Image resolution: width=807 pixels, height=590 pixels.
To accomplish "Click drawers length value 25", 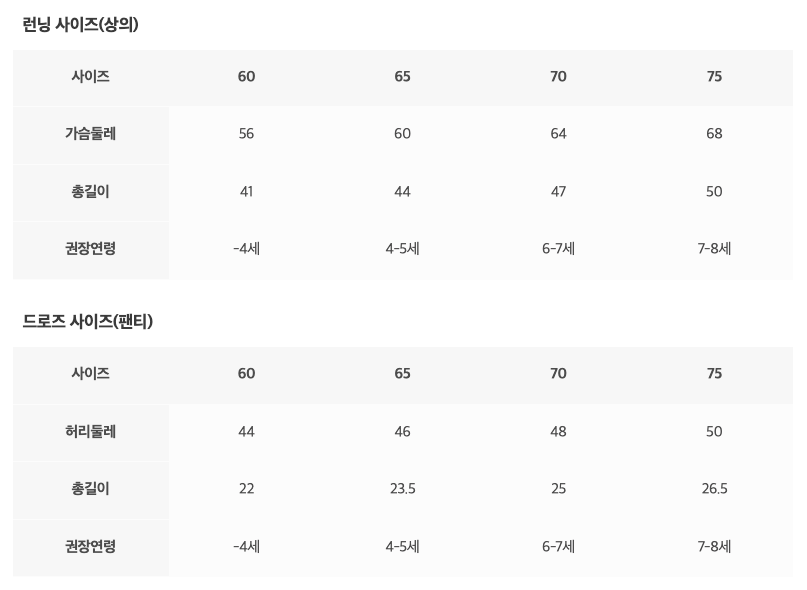I will pos(558,489).
